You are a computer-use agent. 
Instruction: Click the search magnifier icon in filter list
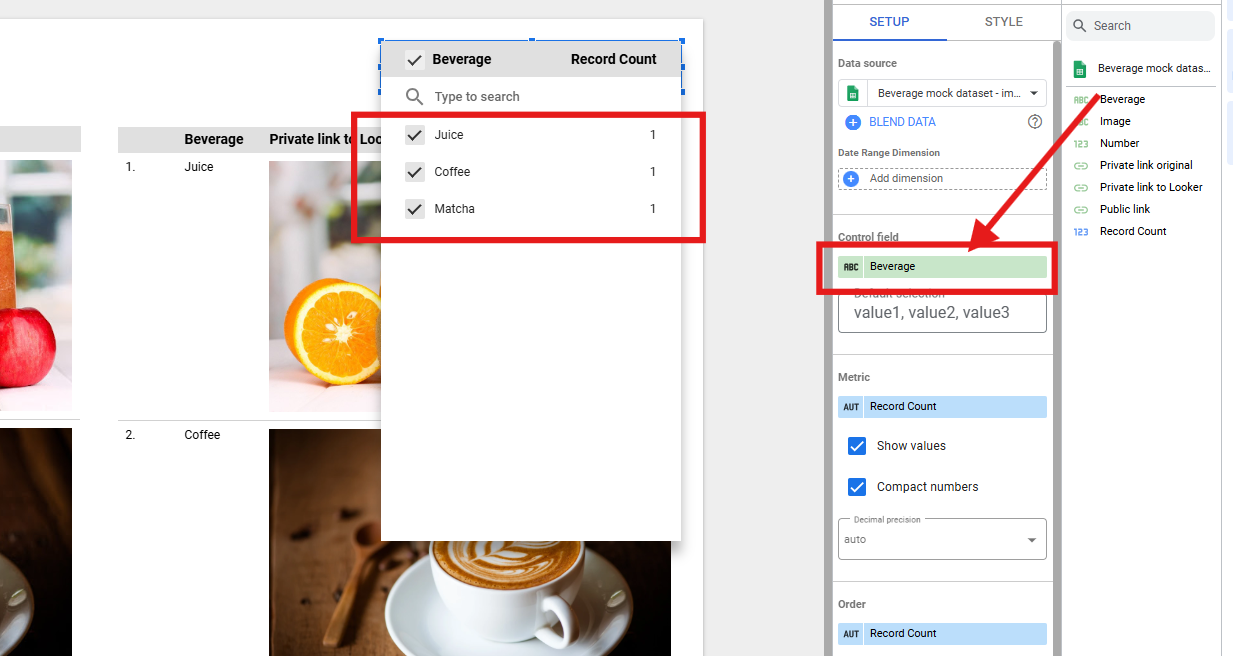415,97
